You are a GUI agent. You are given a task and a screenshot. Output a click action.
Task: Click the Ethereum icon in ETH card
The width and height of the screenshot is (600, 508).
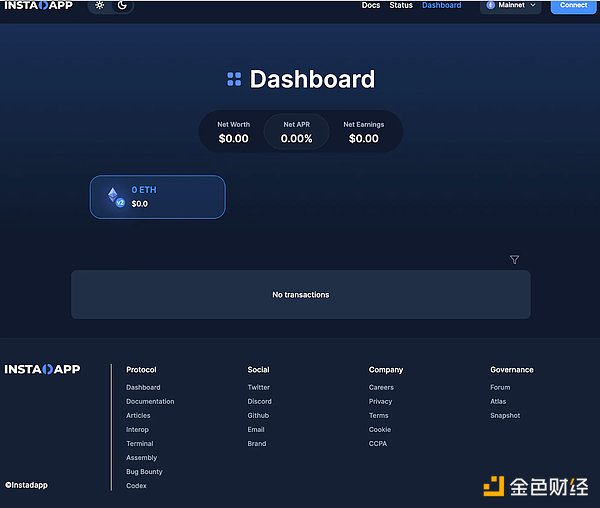114,196
